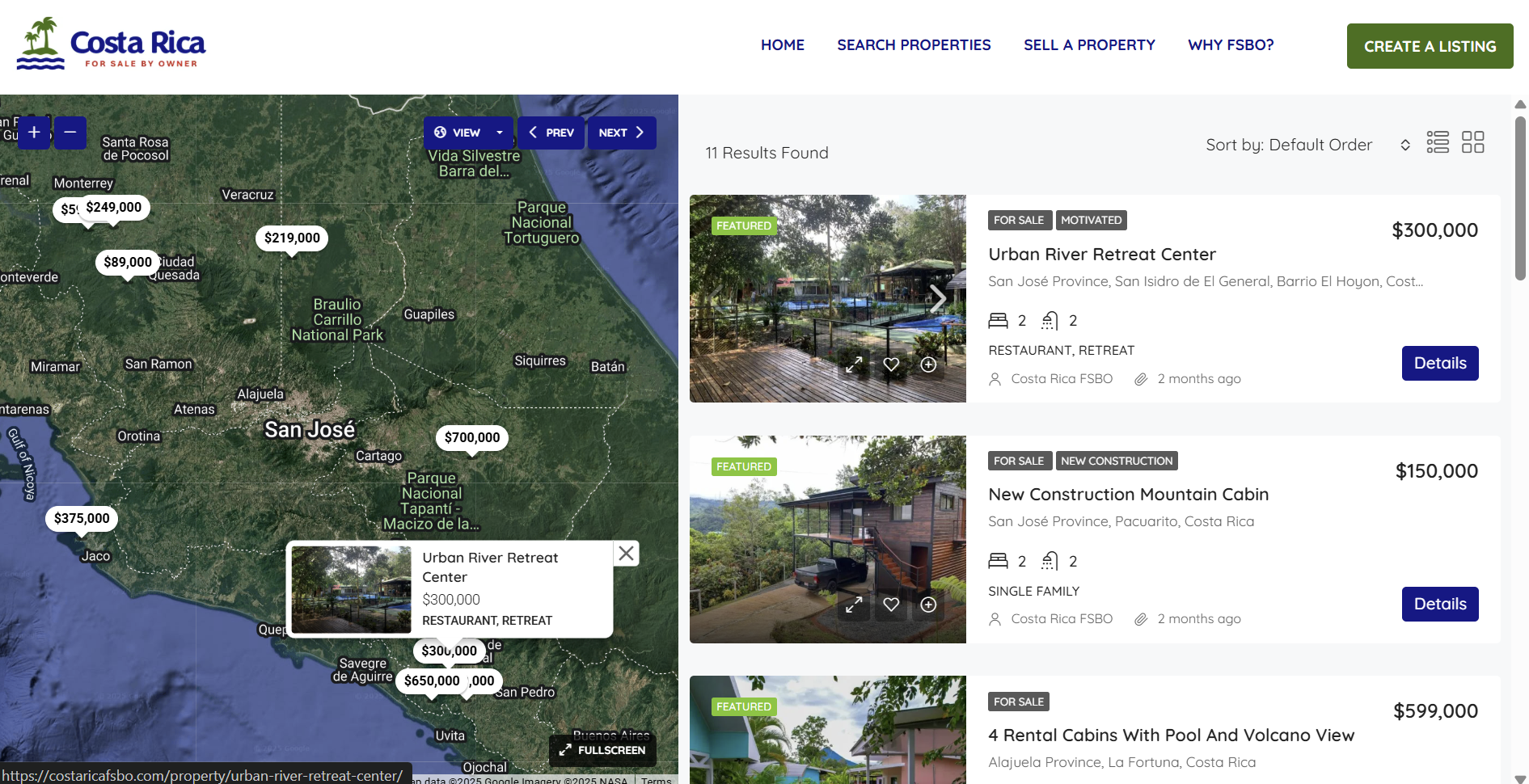The image size is (1529, 784).
Task: Add Urban River Retreat Center to compare
Action: pos(928,365)
